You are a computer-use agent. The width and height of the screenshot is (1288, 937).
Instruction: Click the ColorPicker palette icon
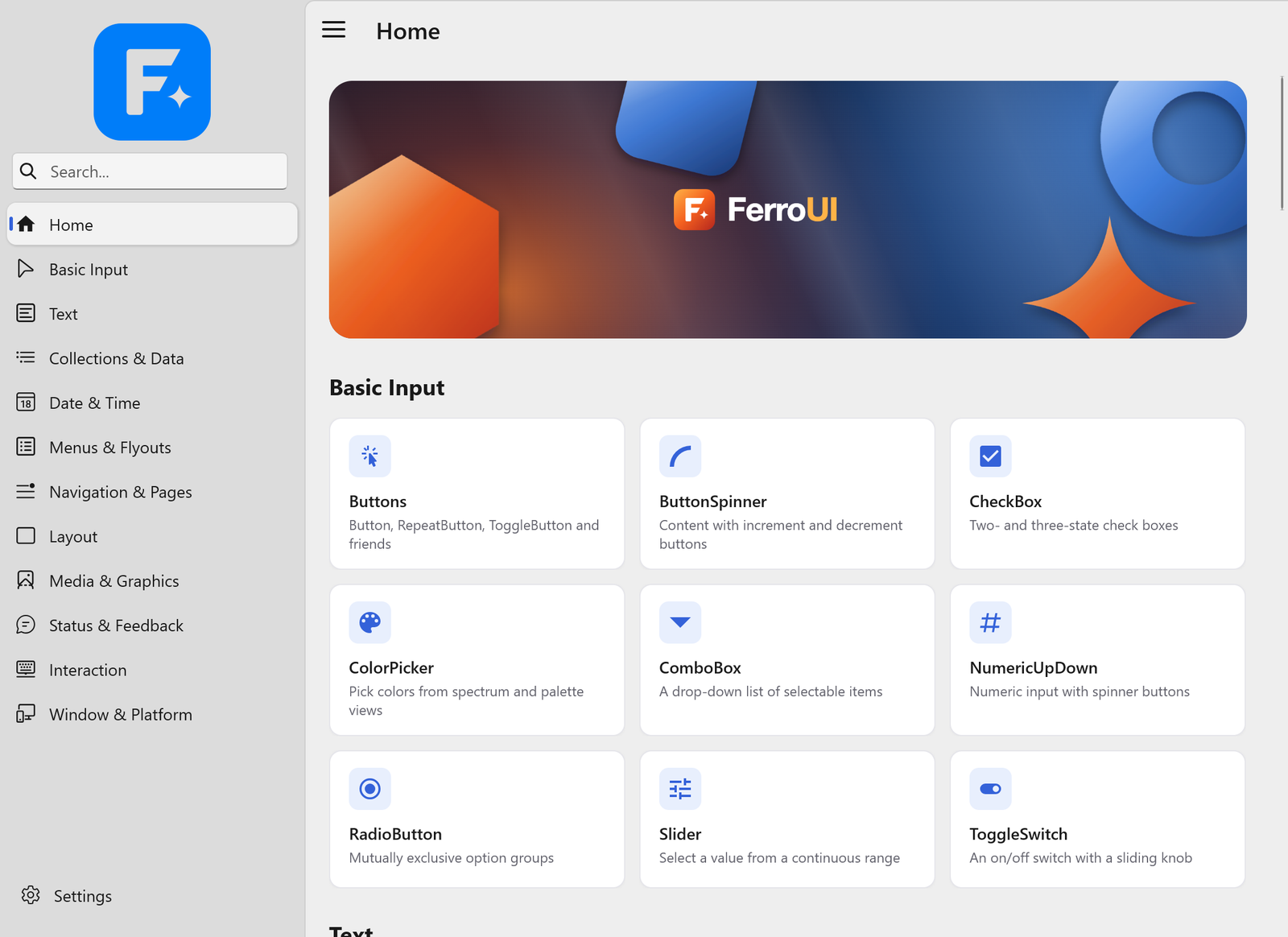[369, 622]
